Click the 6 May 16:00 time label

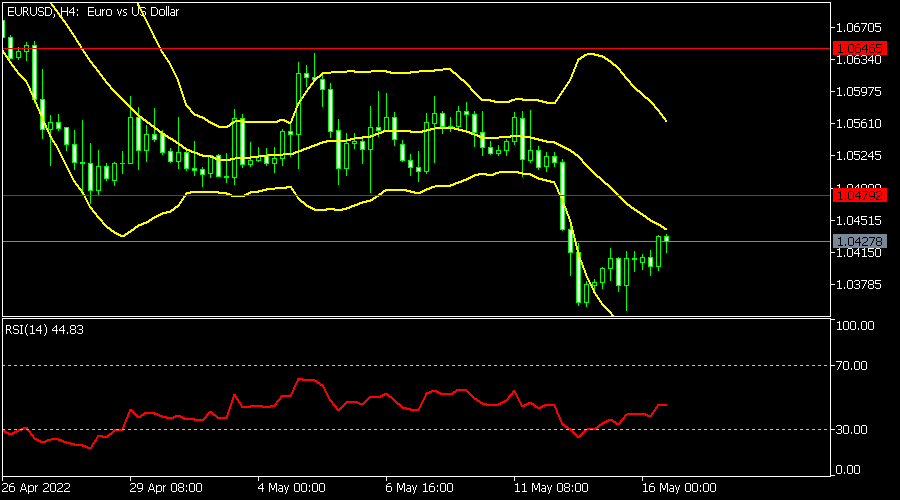click(420, 488)
